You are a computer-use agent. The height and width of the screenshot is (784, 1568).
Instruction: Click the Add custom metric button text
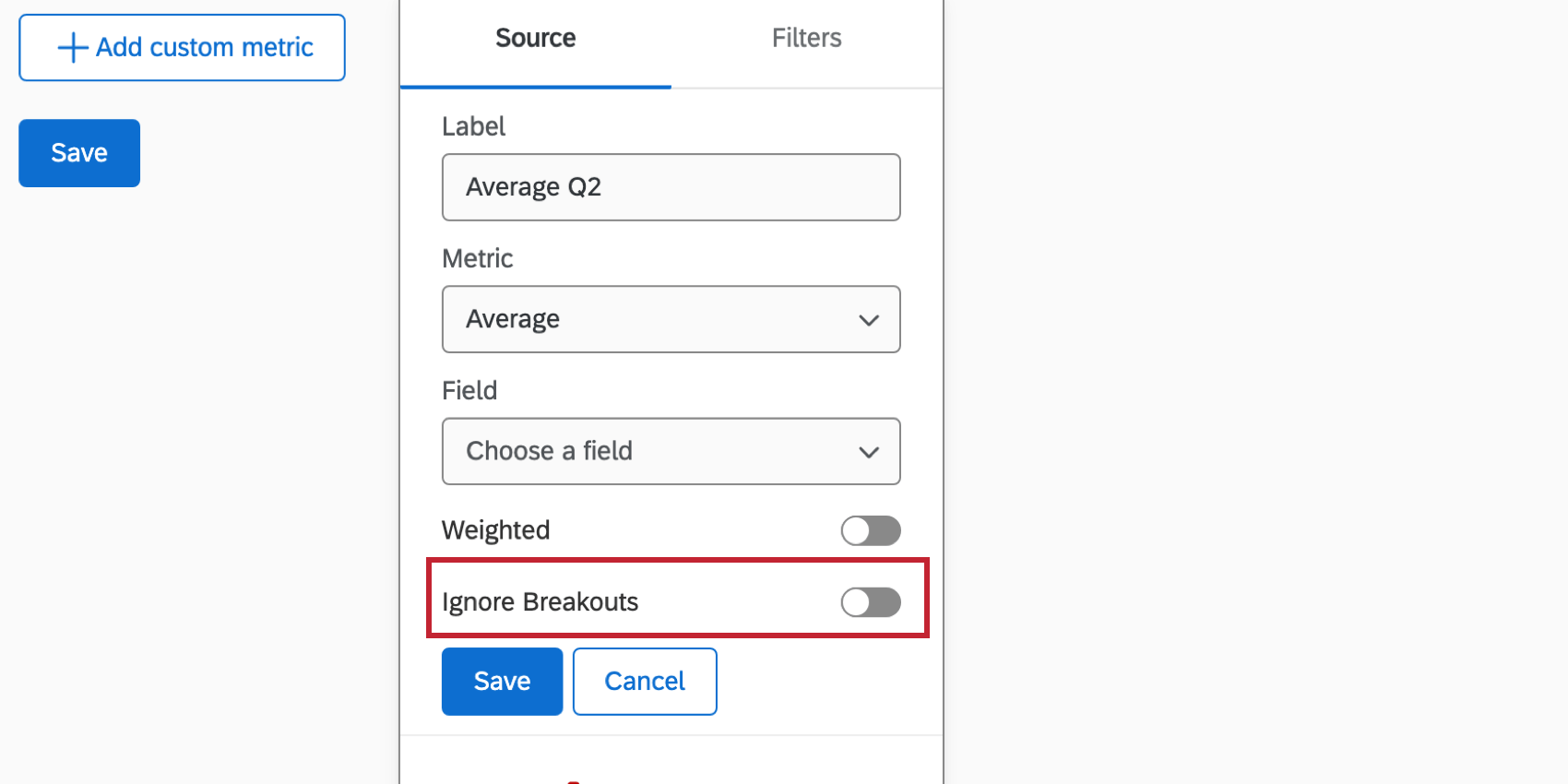pos(205,47)
